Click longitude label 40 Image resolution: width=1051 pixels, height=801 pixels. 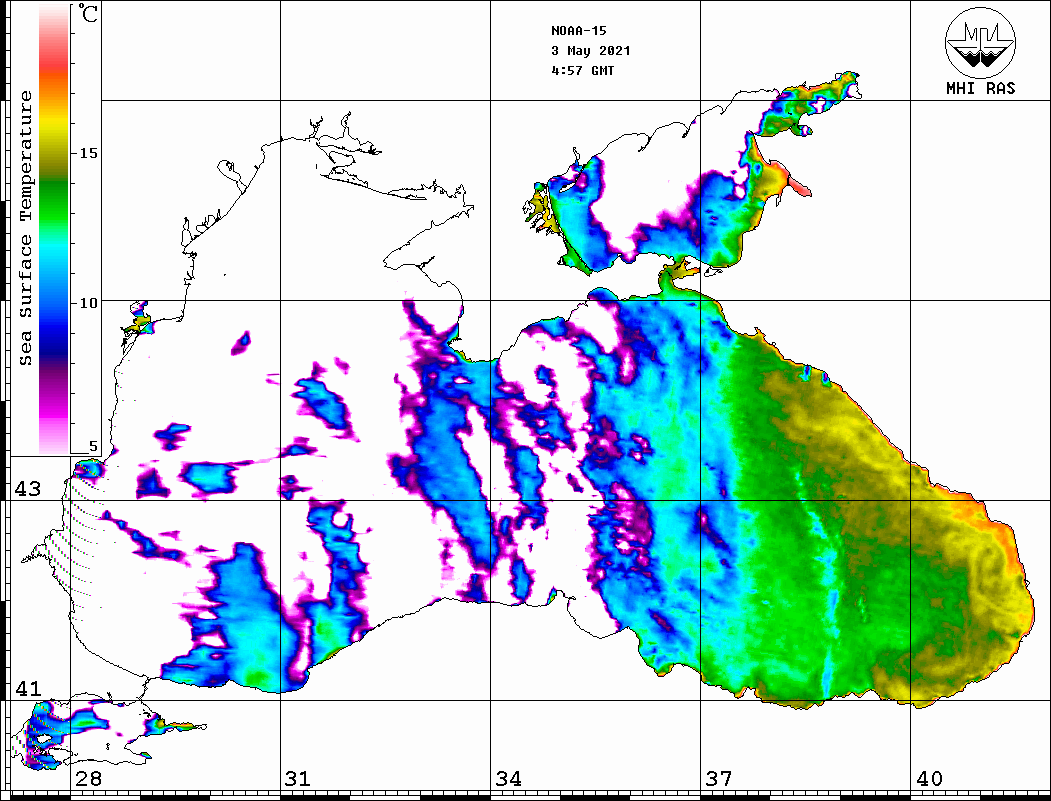[929, 779]
